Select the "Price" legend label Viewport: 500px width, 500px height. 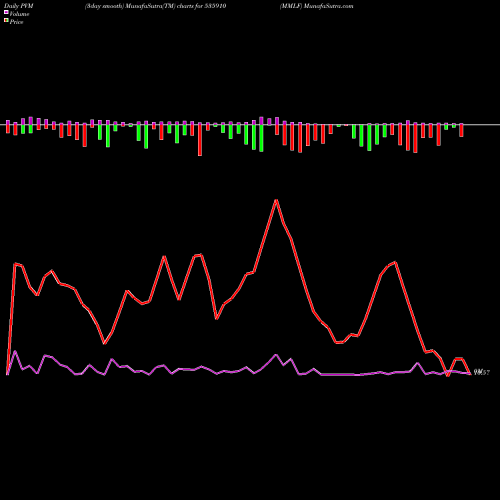[x=16, y=22]
